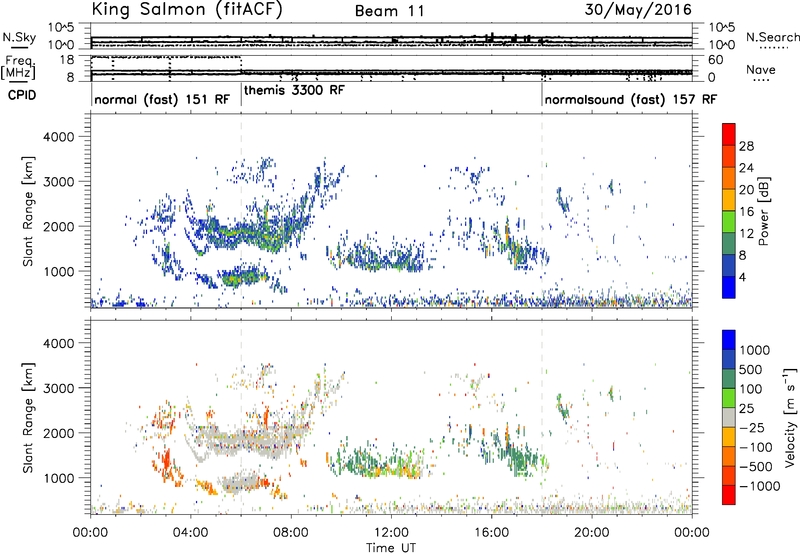The height and width of the screenshot is (554, 800).
Task: Click the blue bottom of power colorbar
Action: (x=729, y=287)
